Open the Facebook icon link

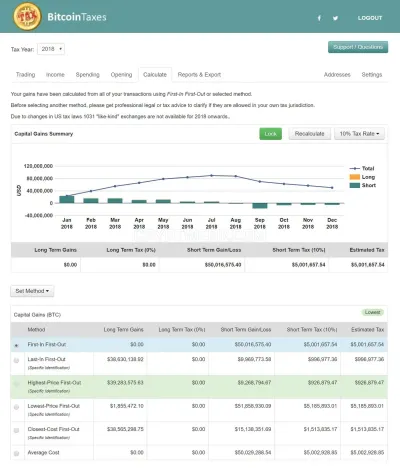[x=319, y=18]
